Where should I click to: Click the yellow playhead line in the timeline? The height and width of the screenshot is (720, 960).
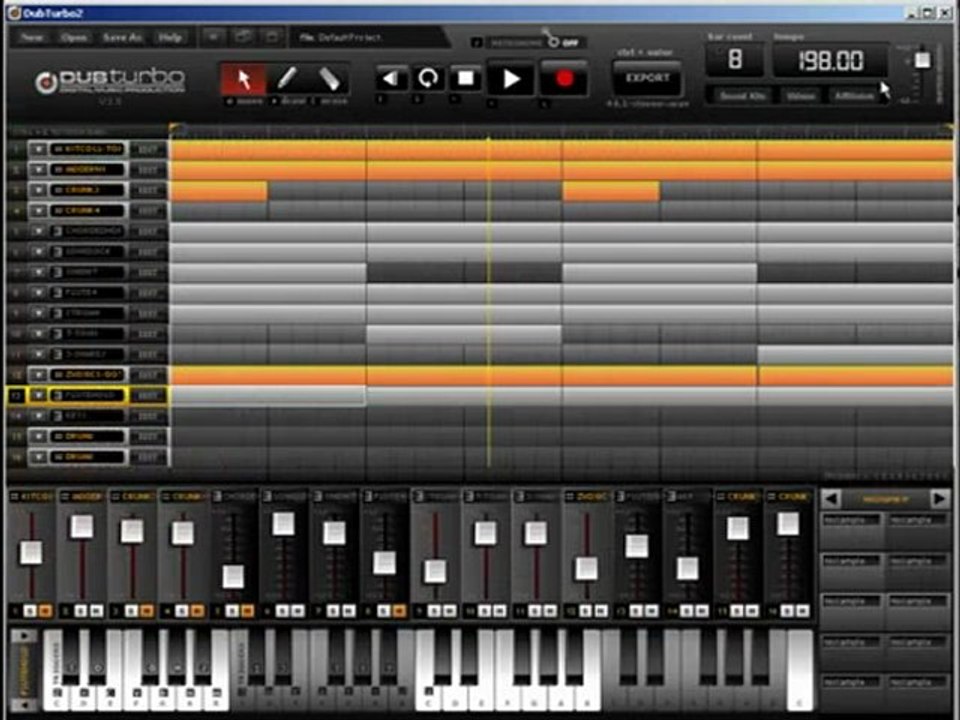click(x=488, y=303)
